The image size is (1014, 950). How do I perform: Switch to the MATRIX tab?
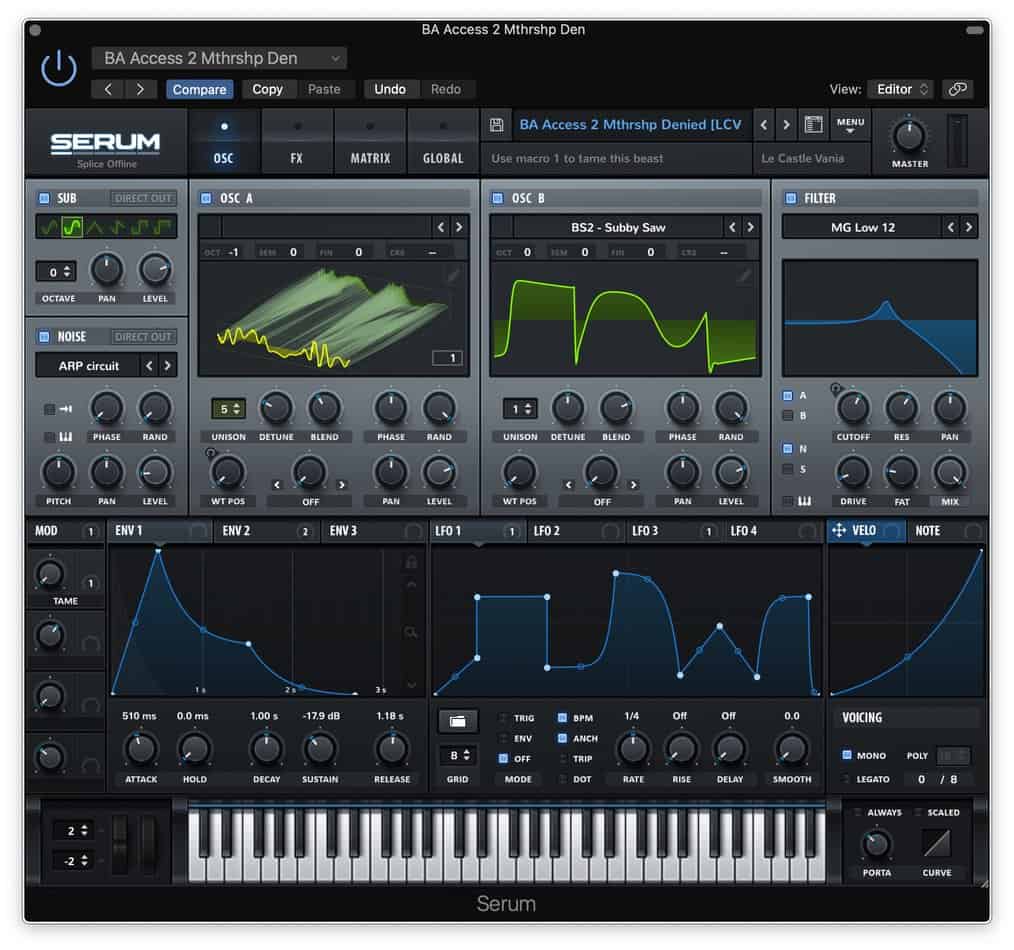click(x=370, y=144)
